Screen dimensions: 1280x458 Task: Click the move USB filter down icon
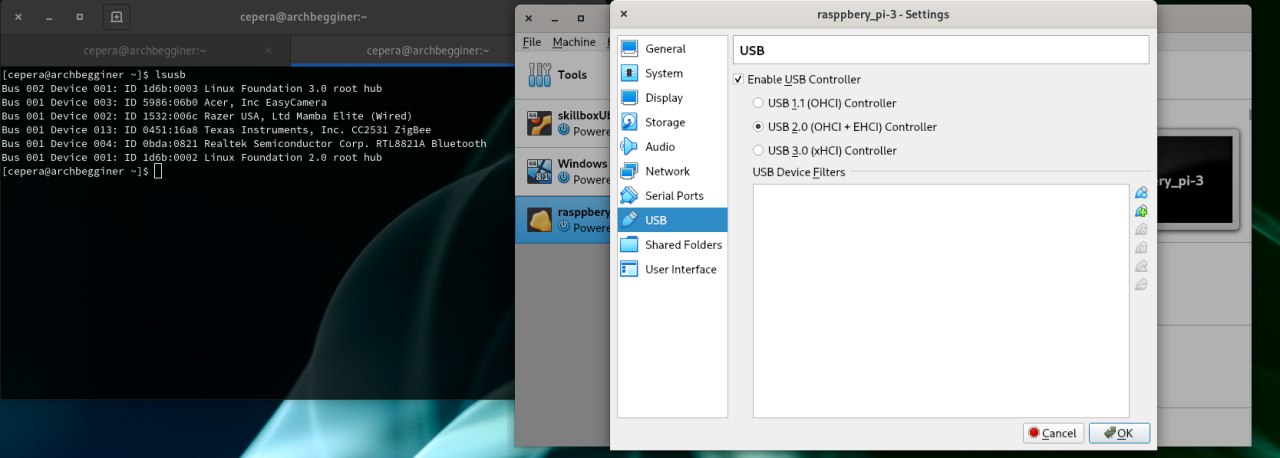1141,284
